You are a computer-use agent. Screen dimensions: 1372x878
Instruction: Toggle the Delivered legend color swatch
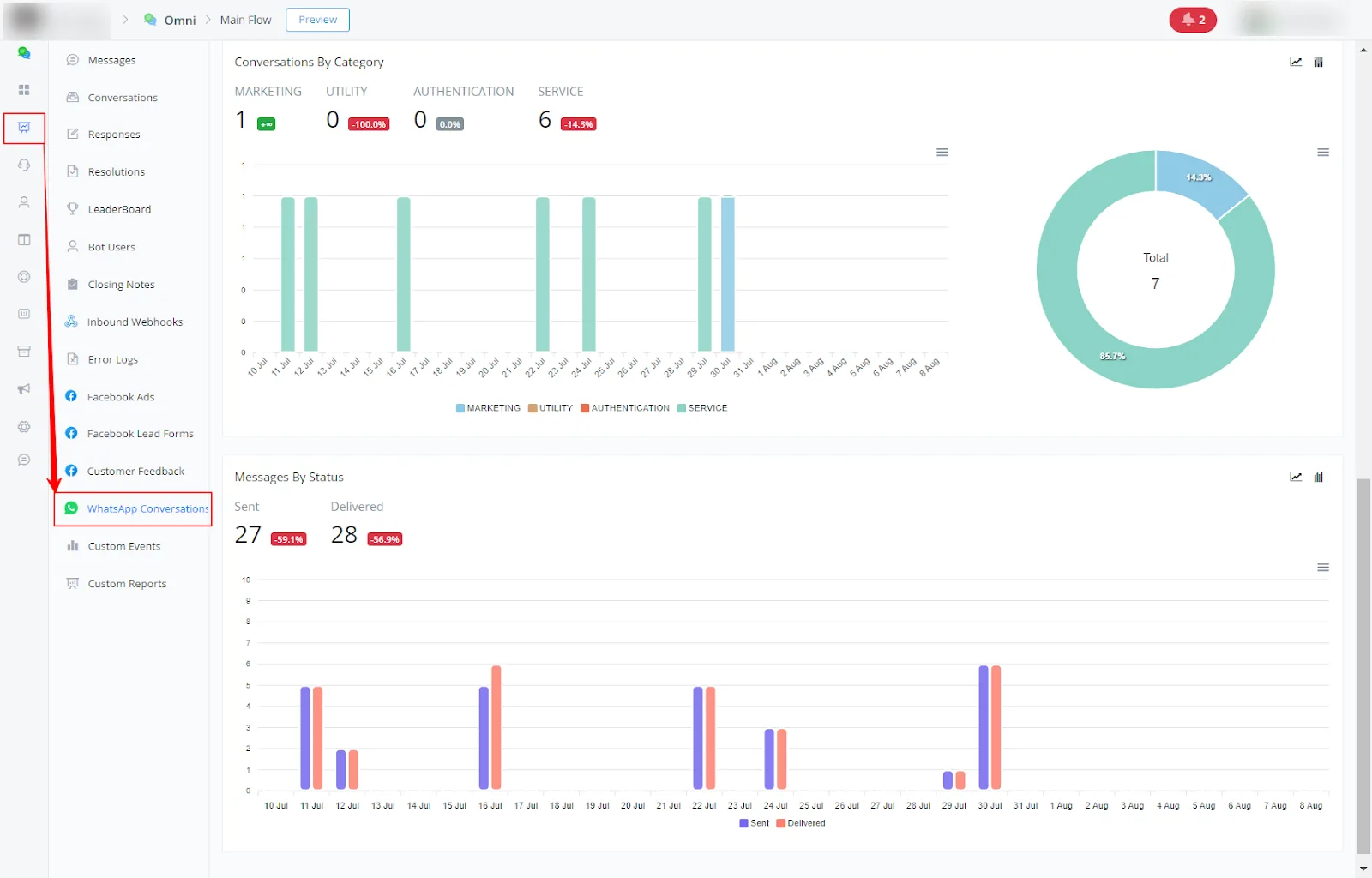click(781, 823)
